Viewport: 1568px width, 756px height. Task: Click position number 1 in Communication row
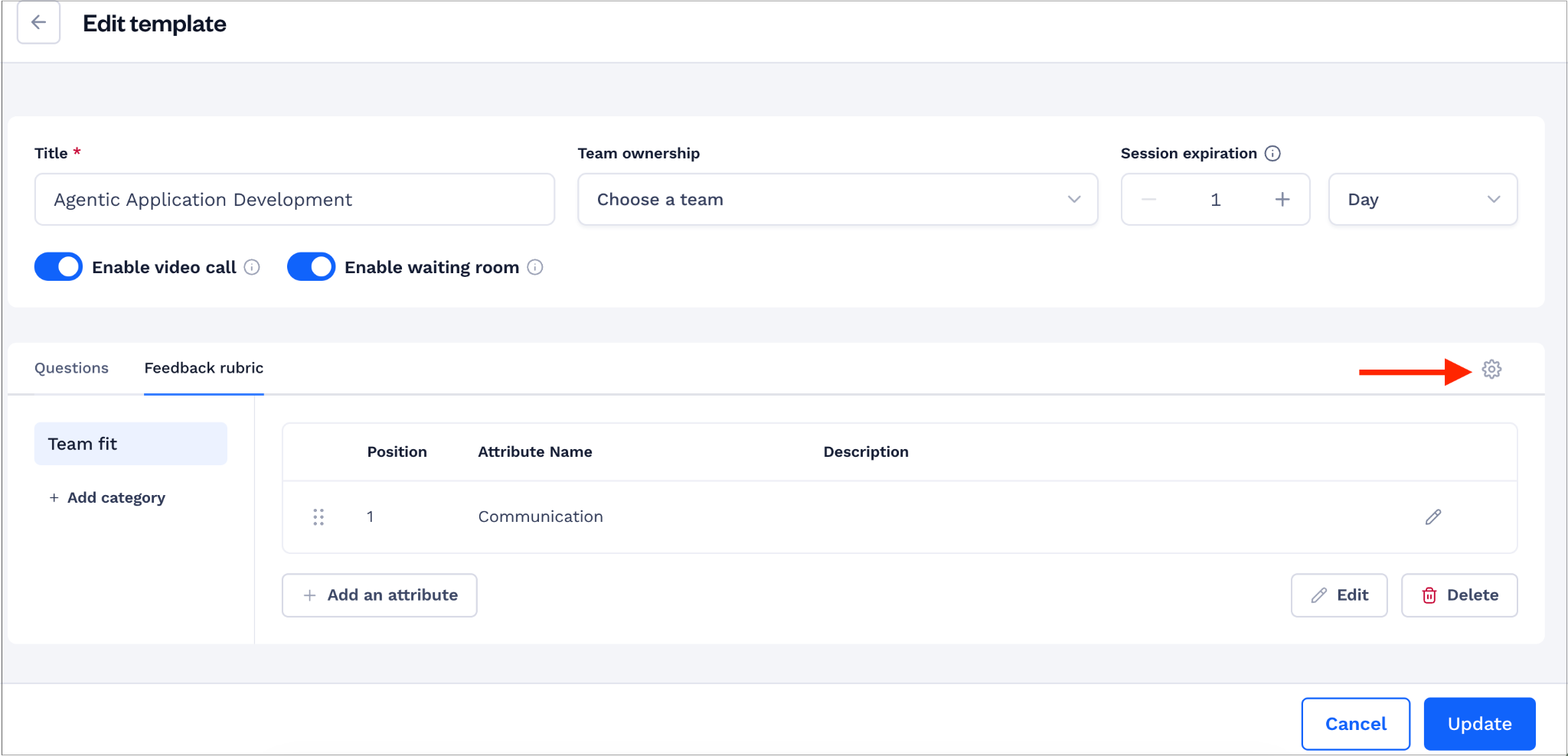(370, 517)
